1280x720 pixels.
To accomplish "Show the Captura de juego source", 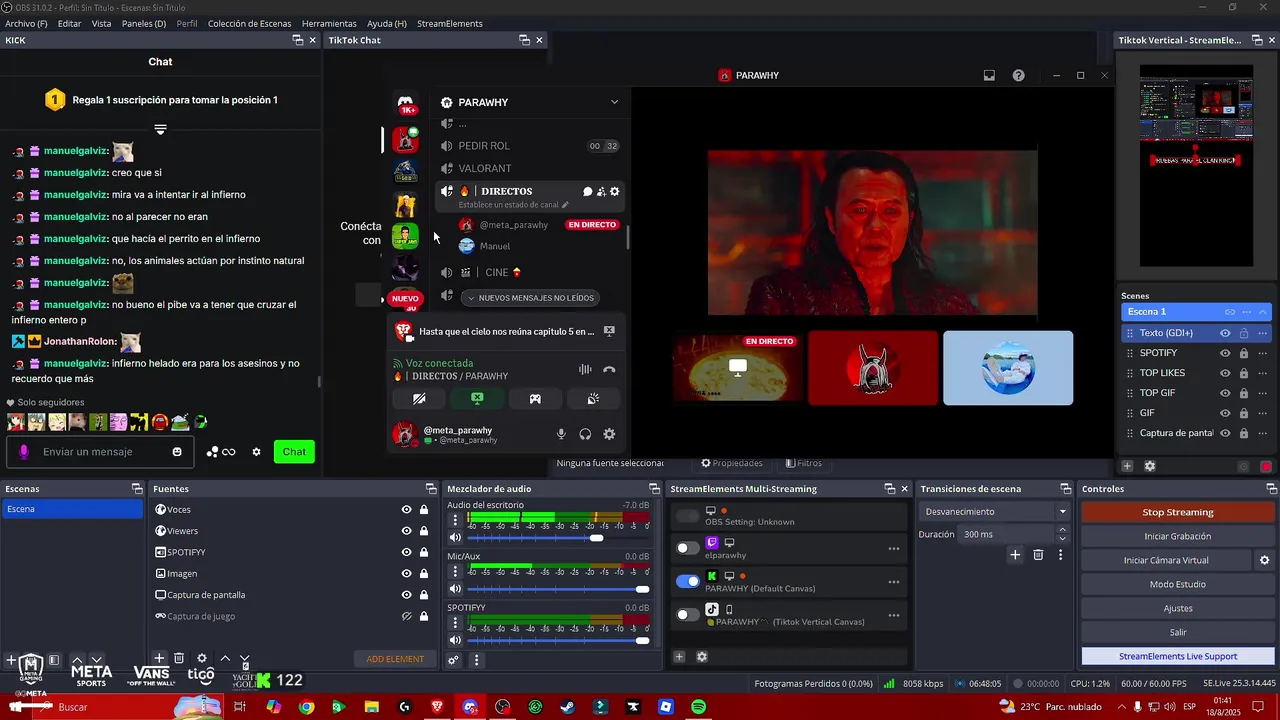I will click(406, 616).
